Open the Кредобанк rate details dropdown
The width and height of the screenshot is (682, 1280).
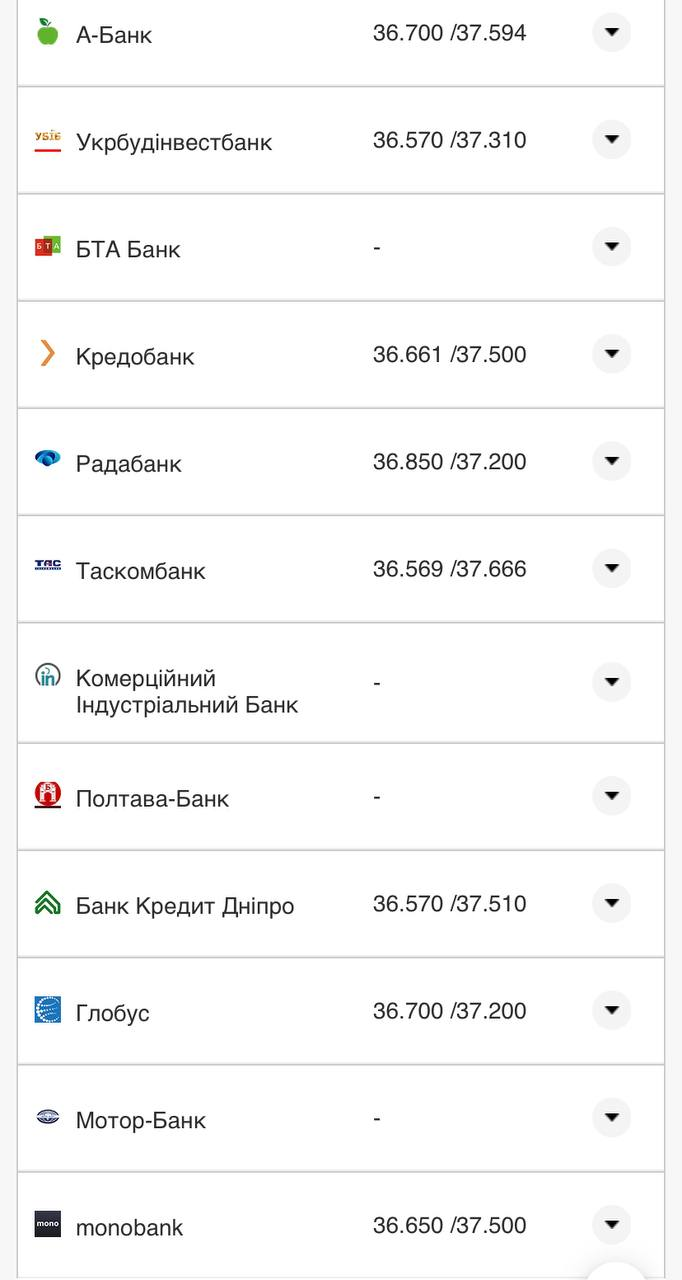(x=611, y=354)
